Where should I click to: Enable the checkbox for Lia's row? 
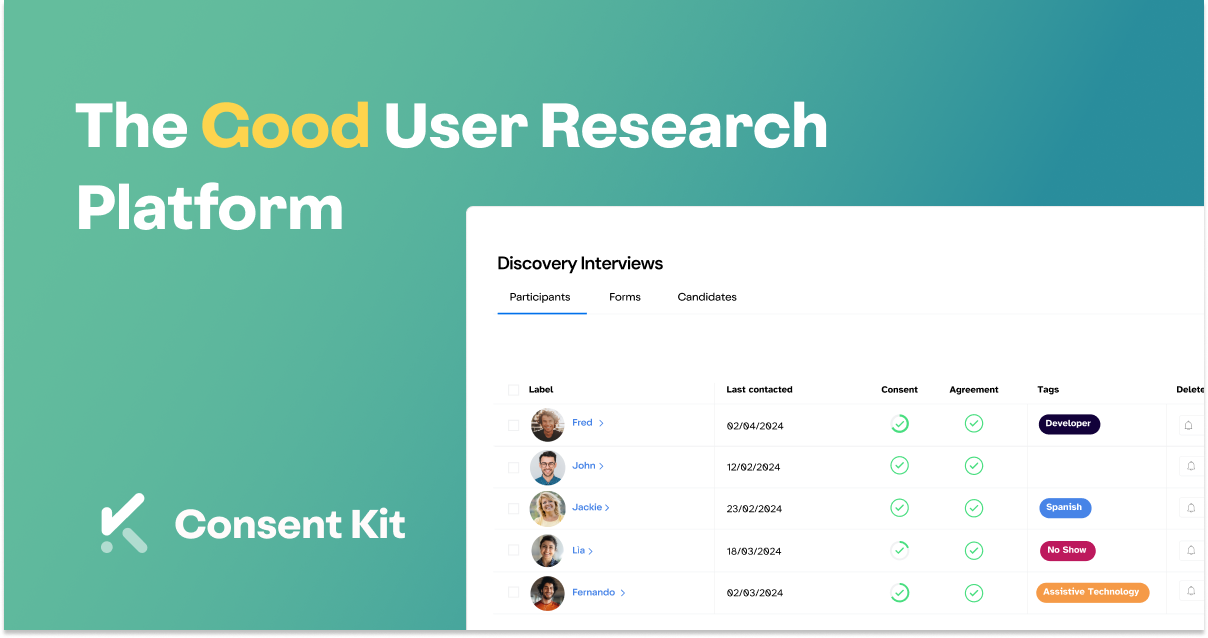pos(513,551)
